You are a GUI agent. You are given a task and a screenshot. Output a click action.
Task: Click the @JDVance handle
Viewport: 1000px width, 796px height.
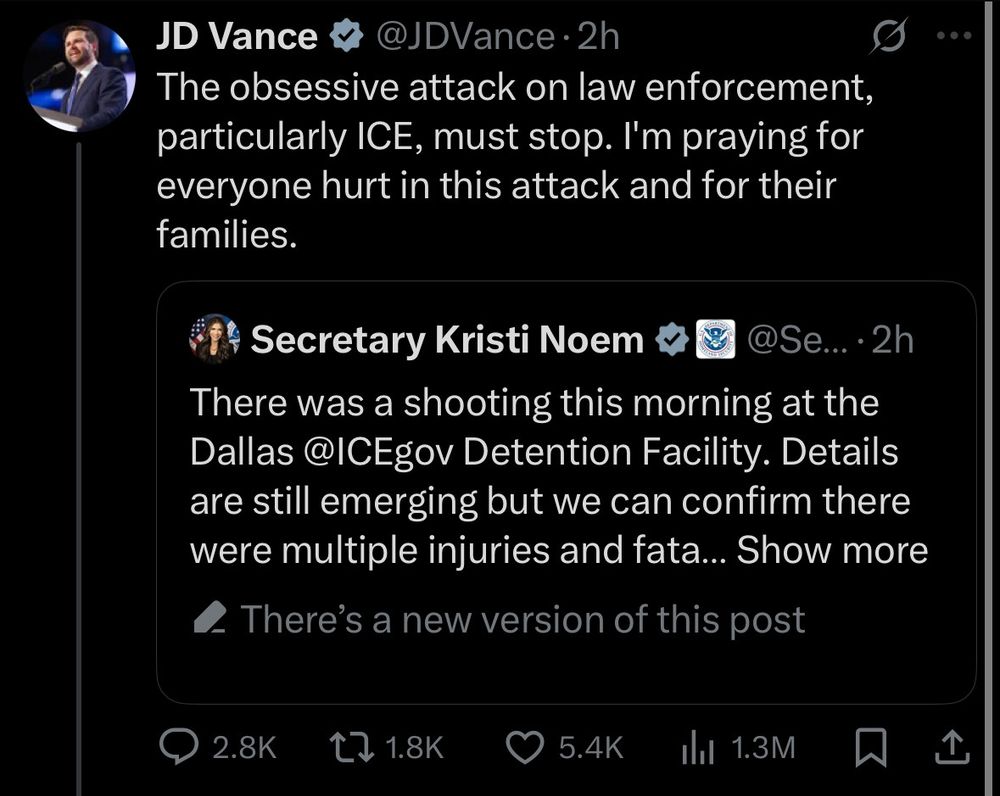coord(466,34)
